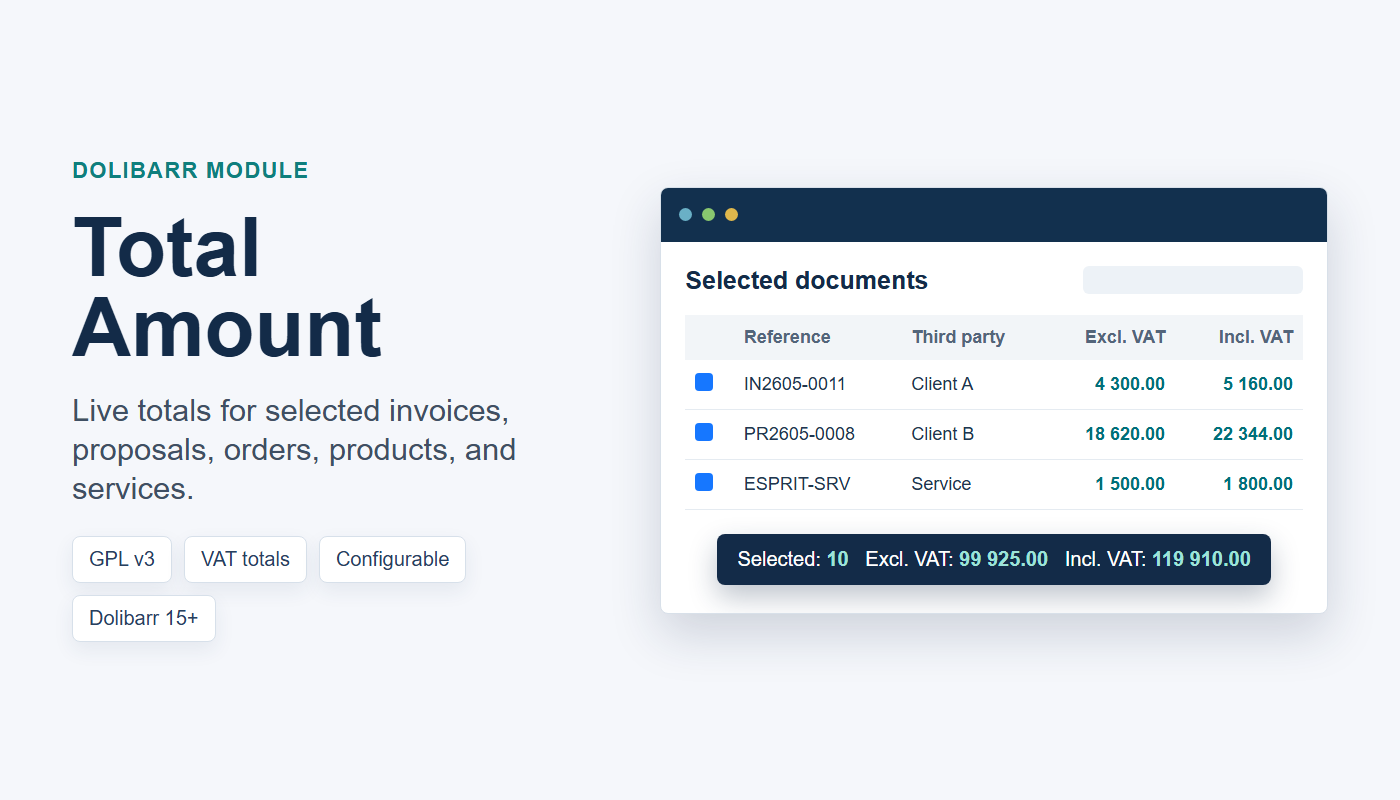Uncheck the IN2605-0011 row checkbox
1400x800 pixels.
(x=704, y=382)
